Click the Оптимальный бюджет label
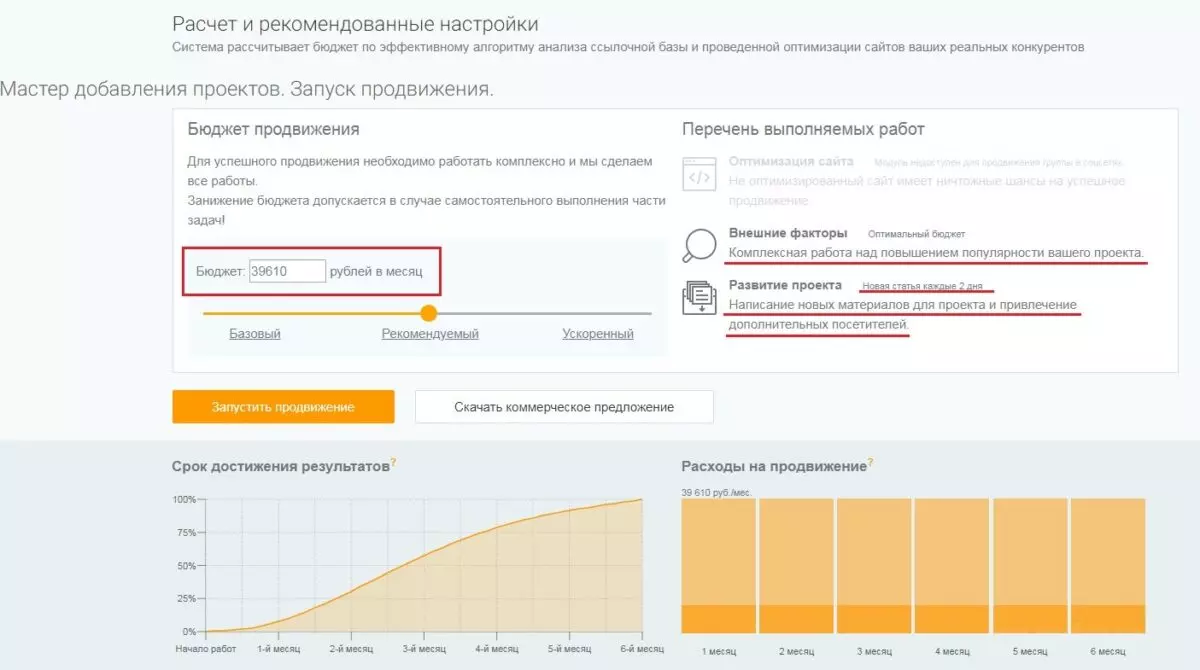 click(x=917, y=234)
